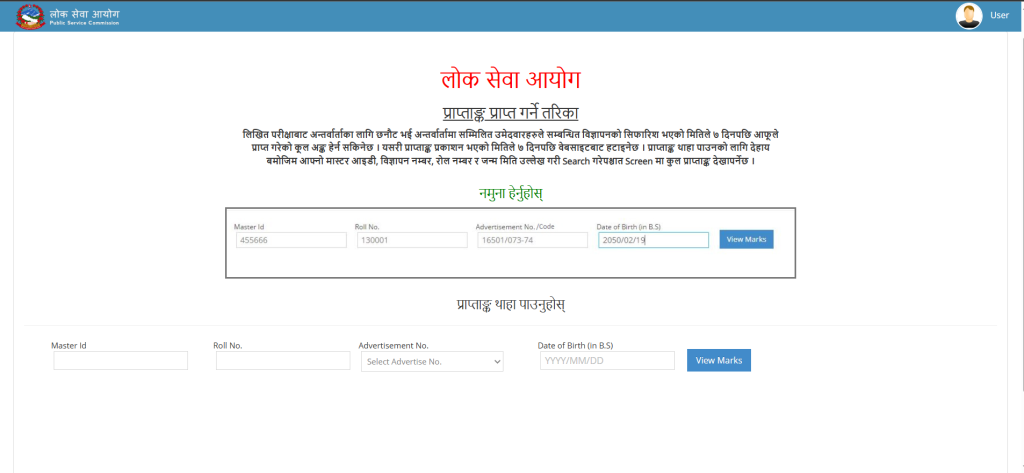Click the प्राप्ताङ्क थाहा पाउनुहोस् heading
1024x473 pixels.
(x=511, y=304)
